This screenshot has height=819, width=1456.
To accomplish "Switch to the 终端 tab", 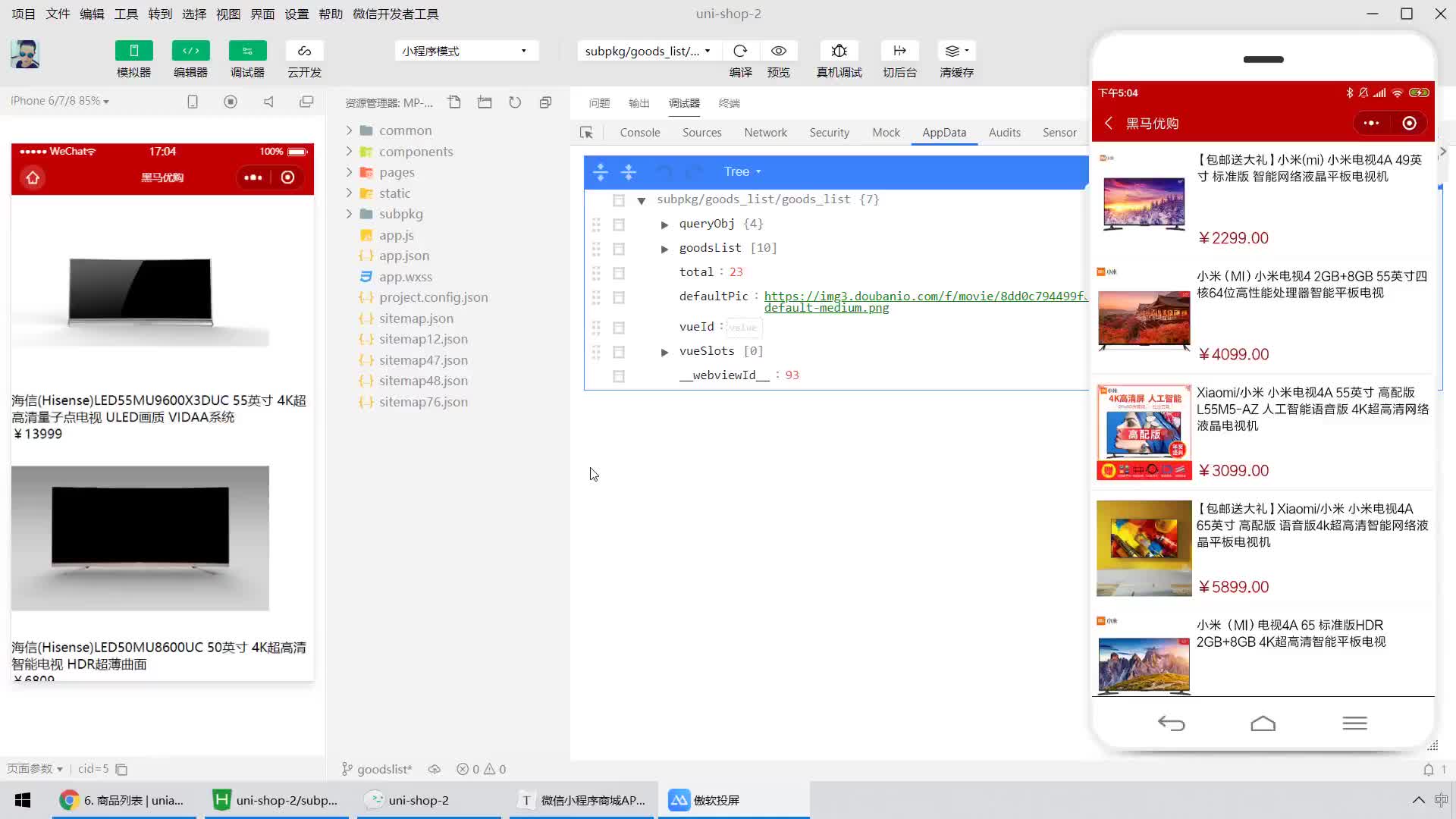I will coord(729,103).
